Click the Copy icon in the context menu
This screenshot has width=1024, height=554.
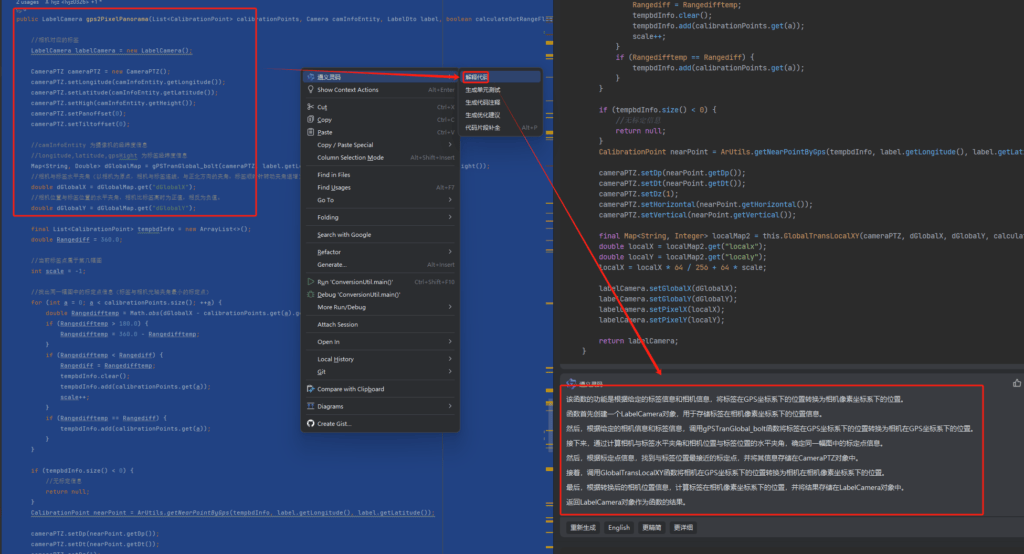click(310, 119)
